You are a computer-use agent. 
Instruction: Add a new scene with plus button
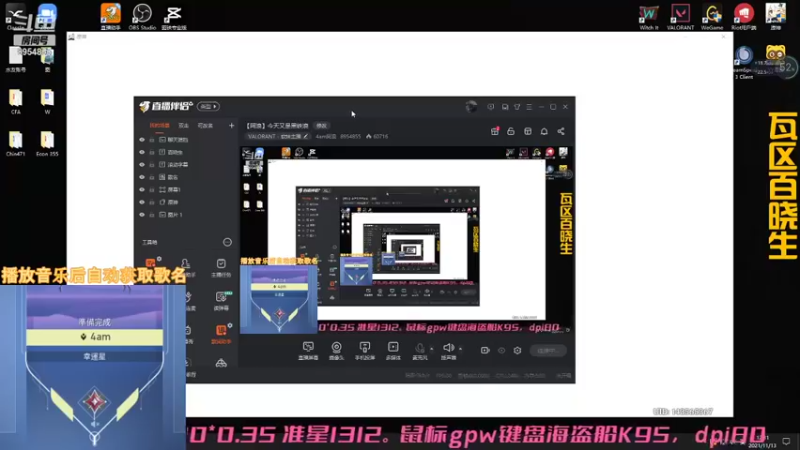[x=231, y=126]
